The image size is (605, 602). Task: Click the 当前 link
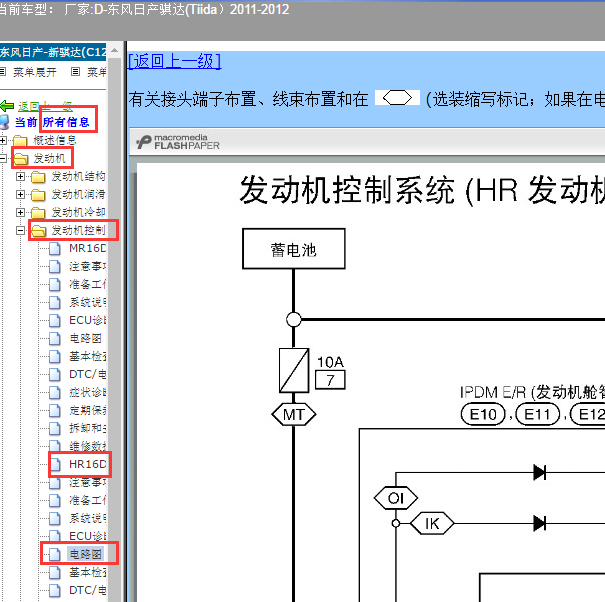tap(26, 122)
